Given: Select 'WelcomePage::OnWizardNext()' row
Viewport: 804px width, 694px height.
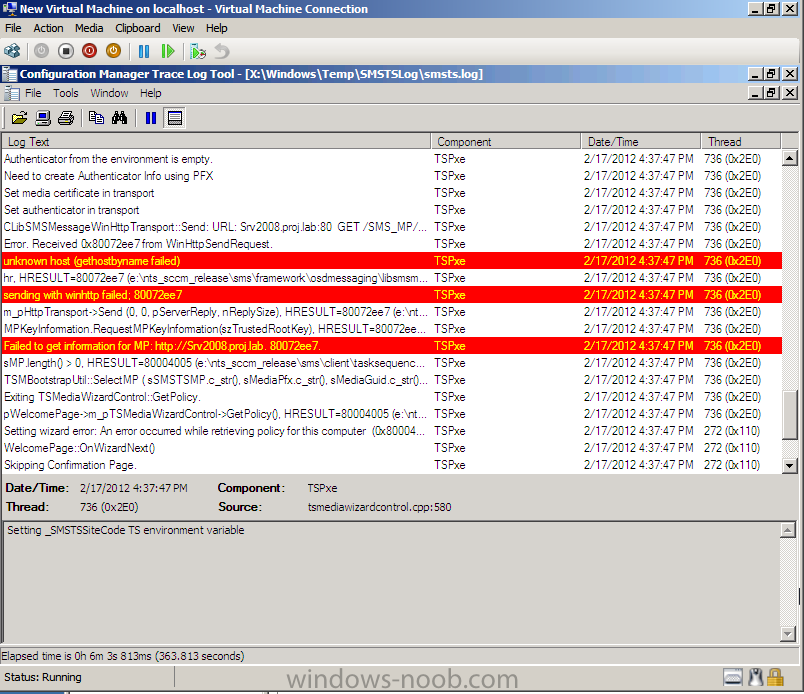Looking at the screenshot, I should pos(392,448).
